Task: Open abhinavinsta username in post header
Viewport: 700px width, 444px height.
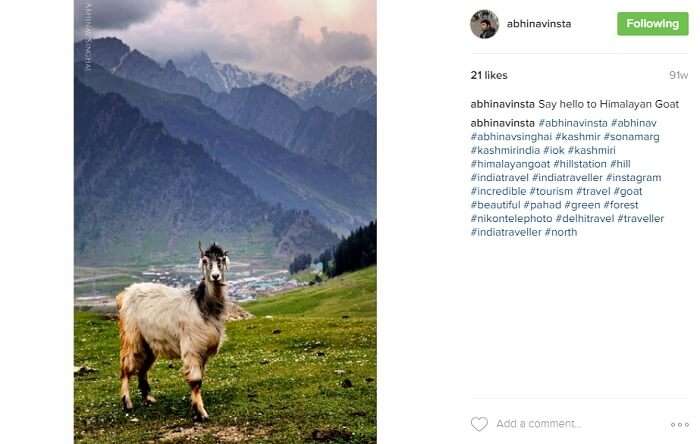Action: pyautogui.click(x=539, y=24)
